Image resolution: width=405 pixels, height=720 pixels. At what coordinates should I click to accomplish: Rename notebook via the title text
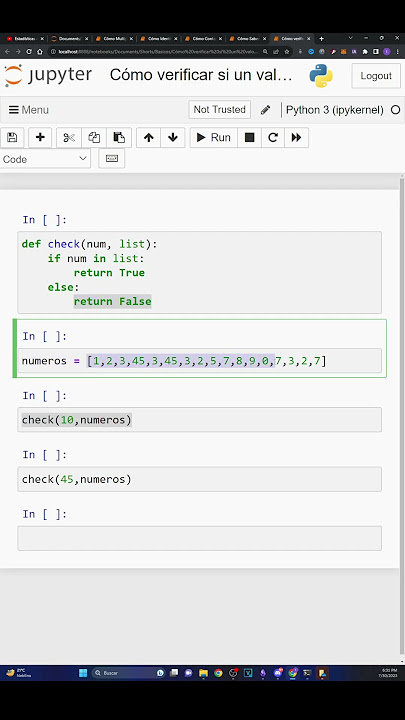pos(201,74)
